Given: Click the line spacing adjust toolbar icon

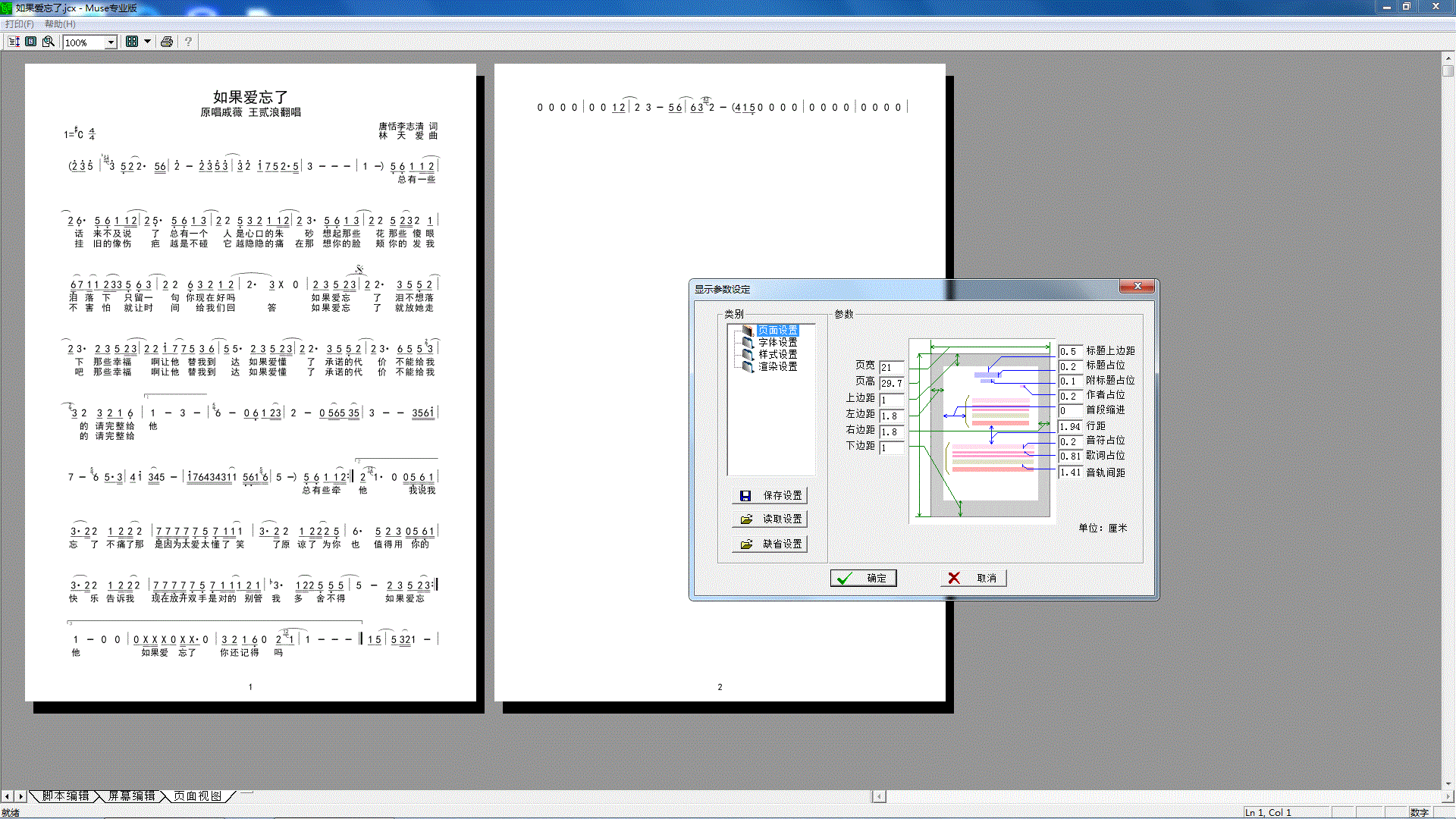Looking at the screenshot, I should point(14,42).
